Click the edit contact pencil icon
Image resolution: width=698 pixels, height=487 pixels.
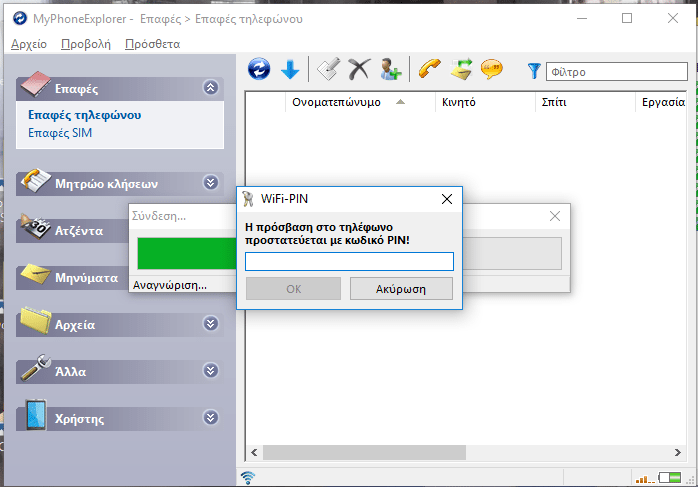pos(328,69)
